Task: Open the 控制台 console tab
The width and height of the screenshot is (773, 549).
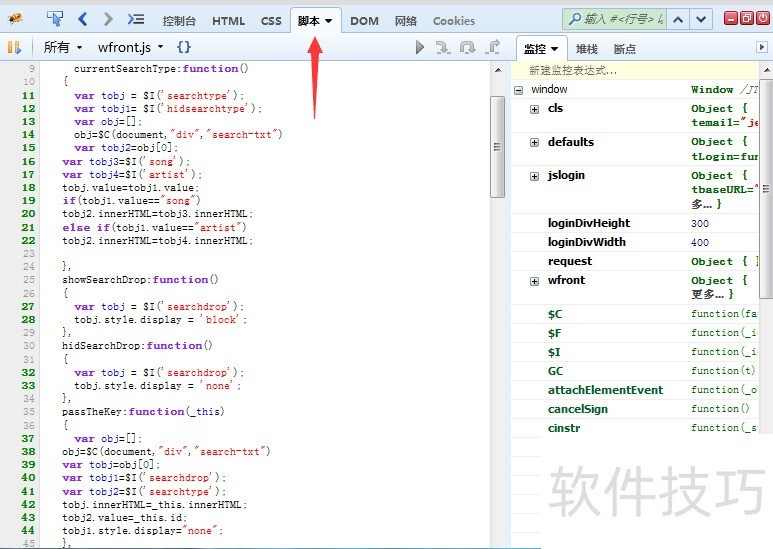Action: (x=179, y=20)
